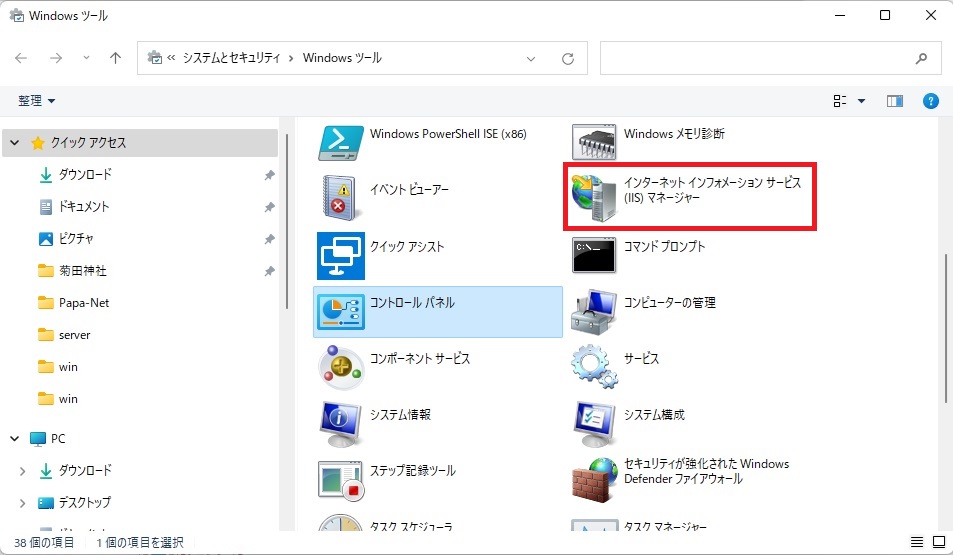Refresh the Windows ツール folder view

click(568, 58)
